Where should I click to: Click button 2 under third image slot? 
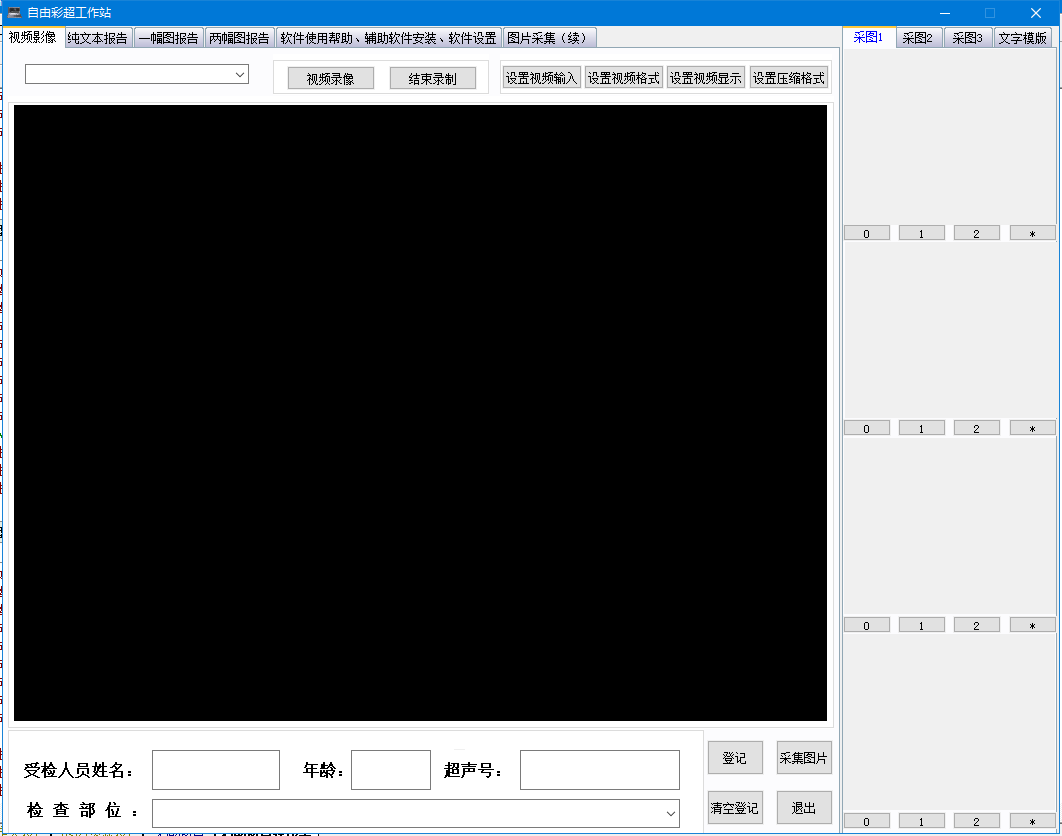(977, 625)
